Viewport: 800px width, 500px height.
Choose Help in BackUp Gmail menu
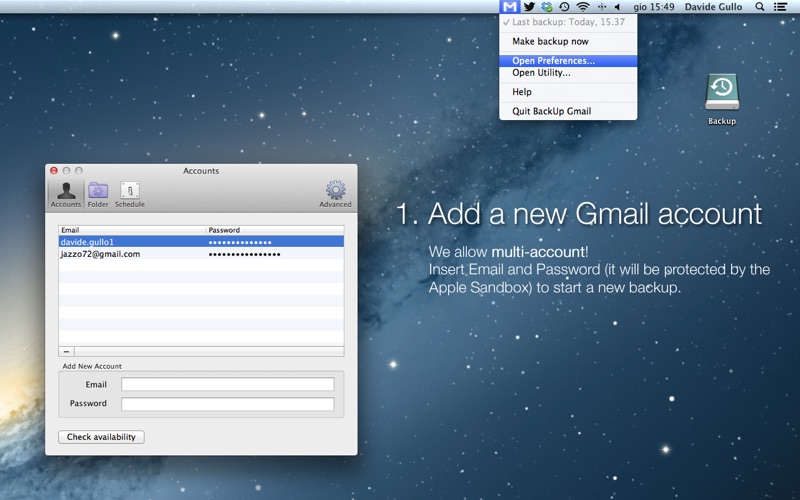pos(568,92)
